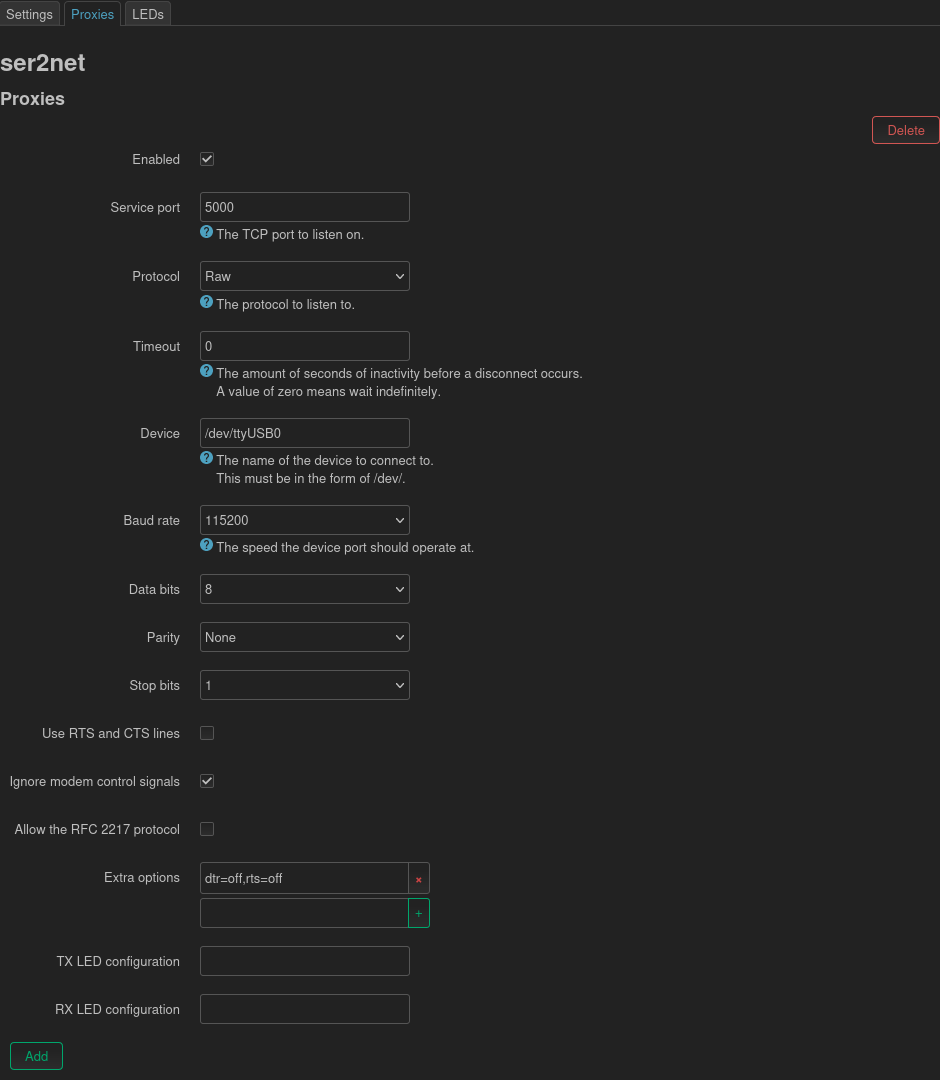Image resolution: width=940 pixels, height=1080 pixels.
Task: Click the help icon below the Device field
Action: (x=206, y=457)
